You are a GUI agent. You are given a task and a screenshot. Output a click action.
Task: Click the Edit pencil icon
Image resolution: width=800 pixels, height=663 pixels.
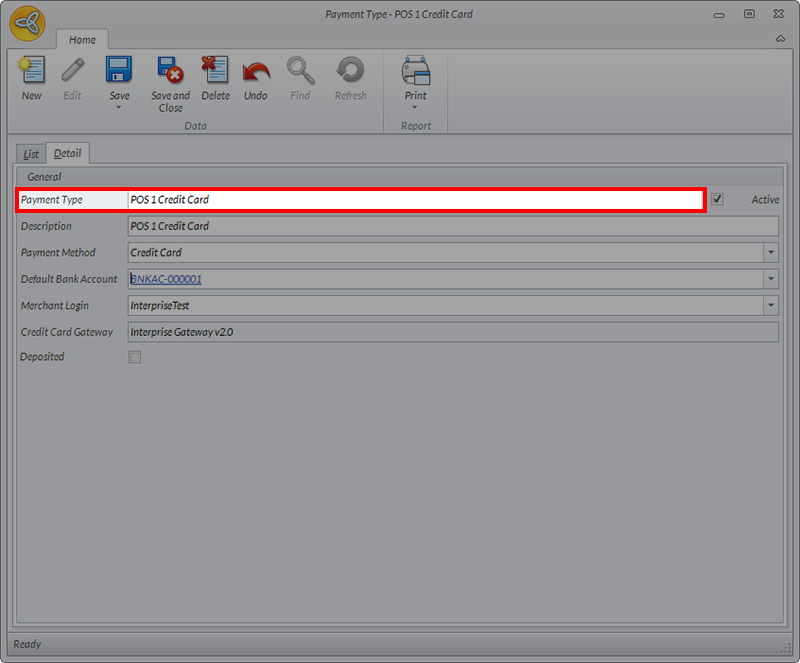73,71
